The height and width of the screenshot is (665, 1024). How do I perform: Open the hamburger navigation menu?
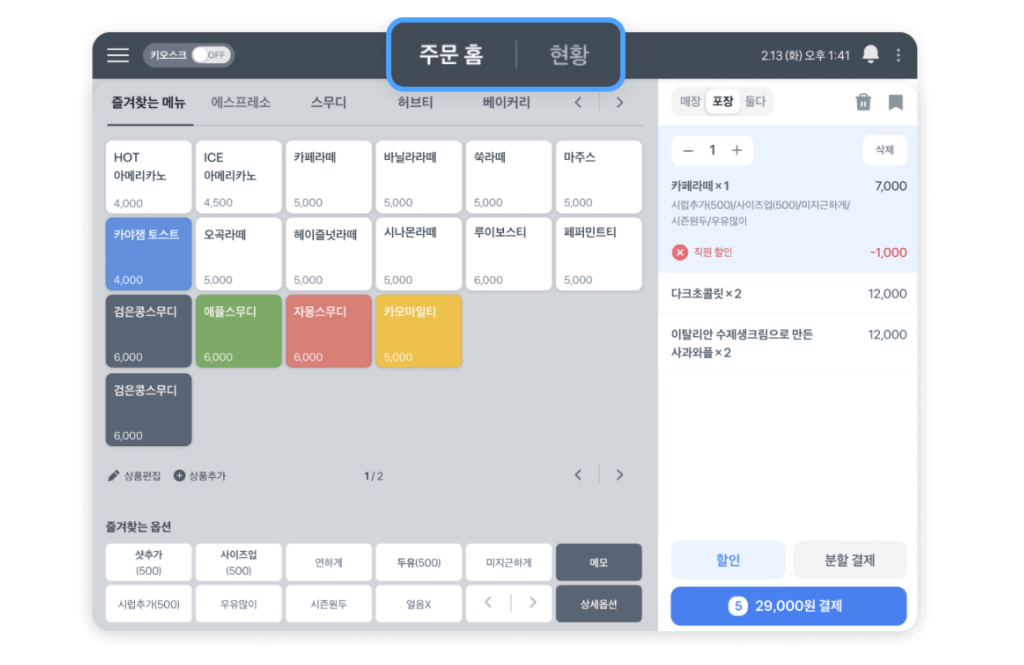[x=118, y=55]
